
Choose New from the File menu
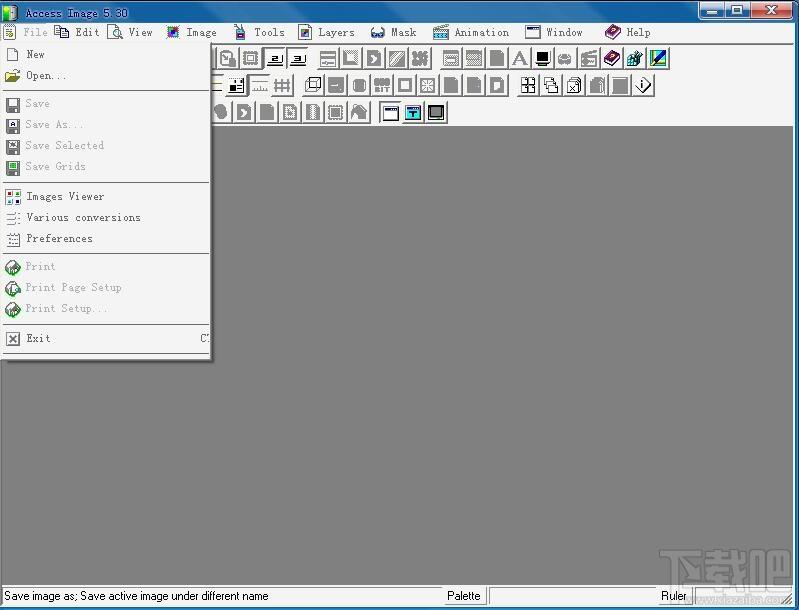(x=106, y=54)
